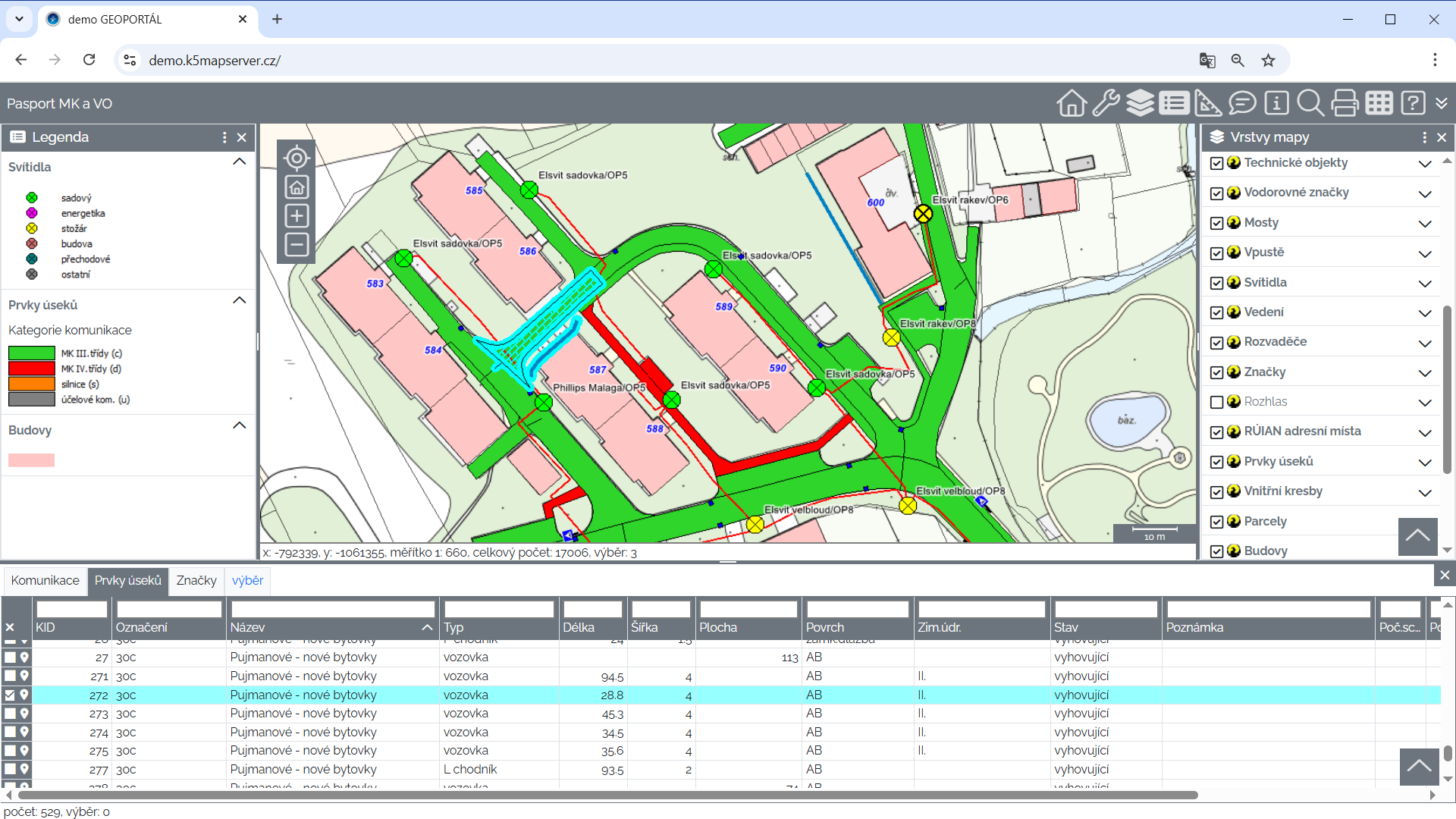Switch to the Komunikace tab
The width and height of the screenshot is (1456, 819).
[x=45, y=580]
